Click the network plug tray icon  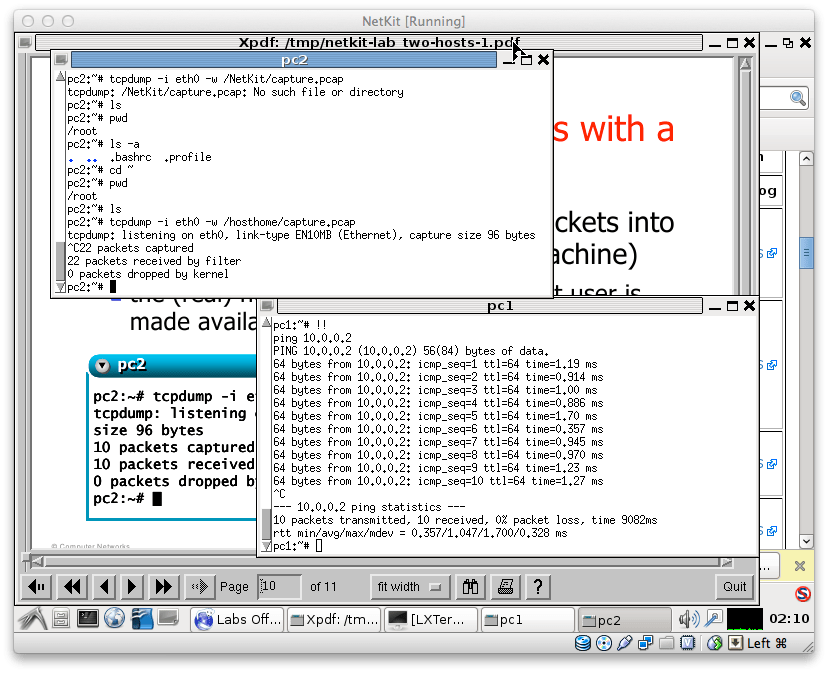pos(714,619)
